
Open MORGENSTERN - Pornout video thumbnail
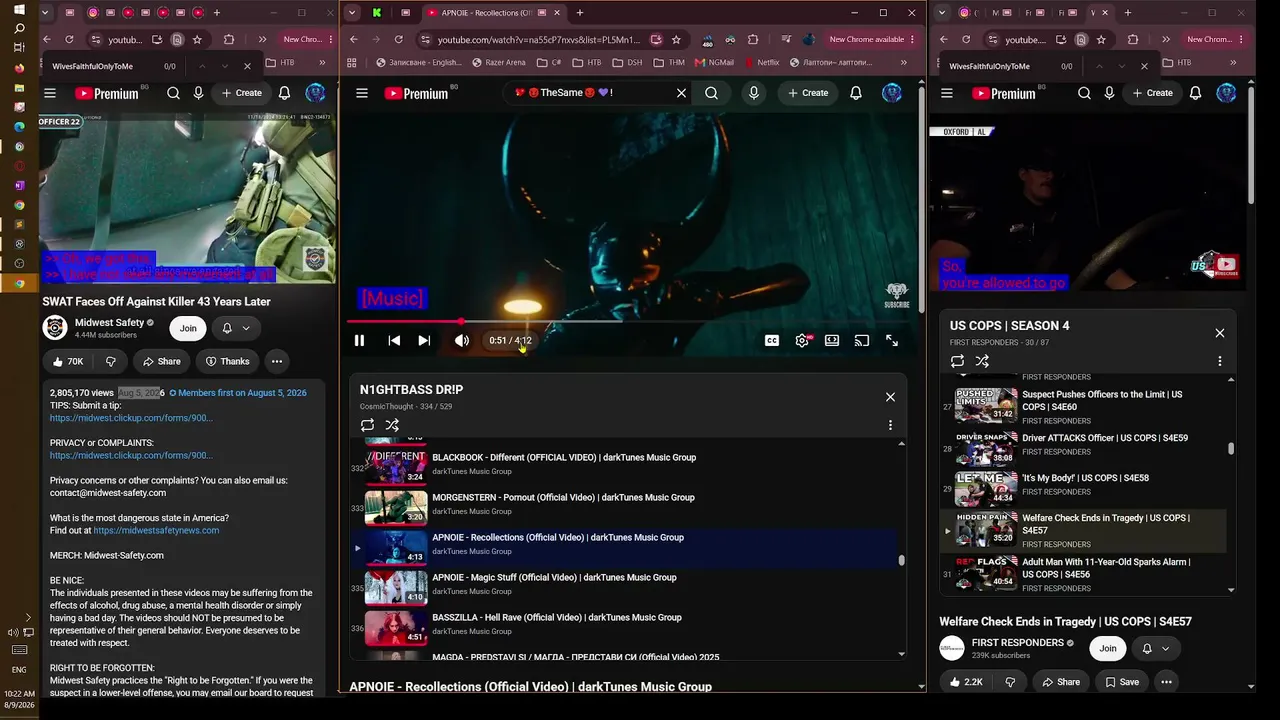point(396,507)
